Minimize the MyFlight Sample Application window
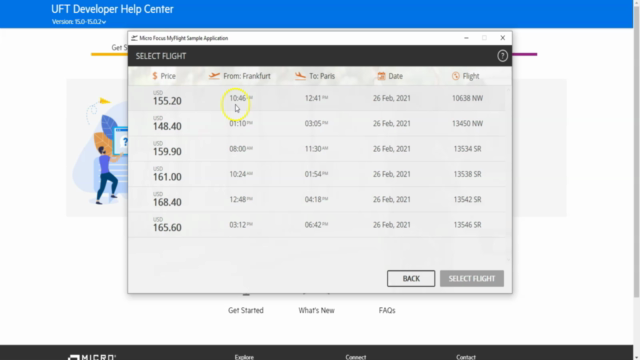The height and width of the screenshot is (360, 640). (466, 38)
